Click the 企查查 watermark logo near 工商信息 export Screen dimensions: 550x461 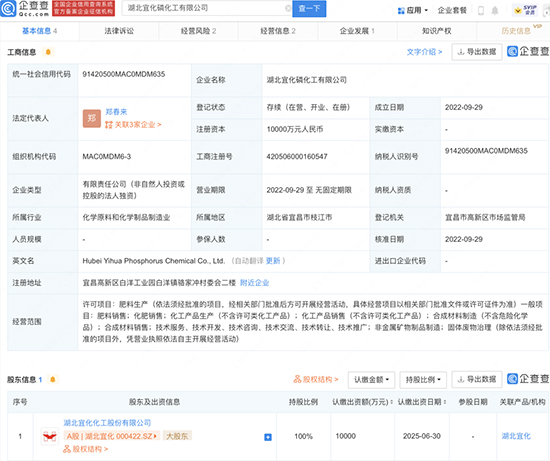(x=528, y=52)
